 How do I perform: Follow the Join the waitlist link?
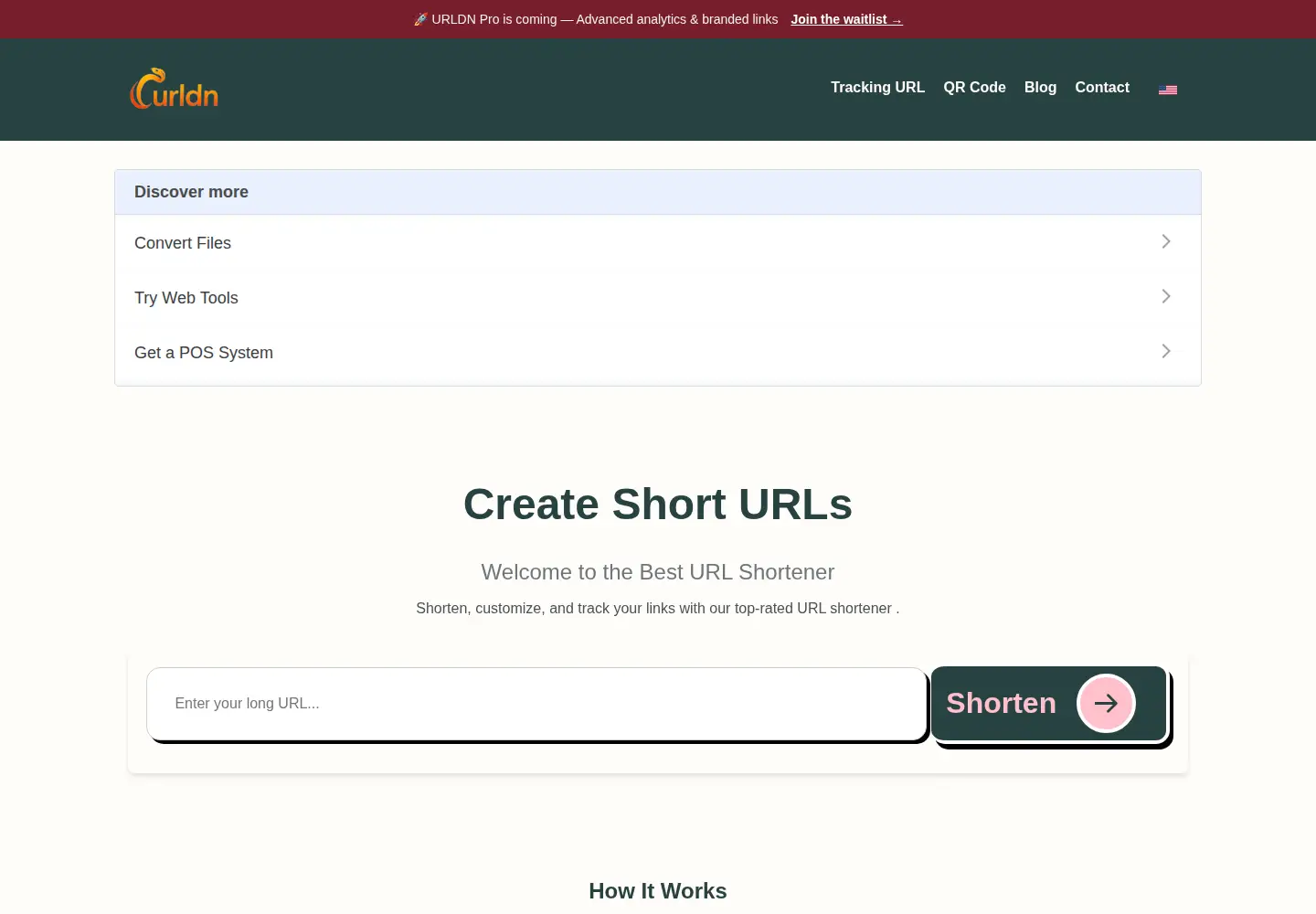point(846,19)
